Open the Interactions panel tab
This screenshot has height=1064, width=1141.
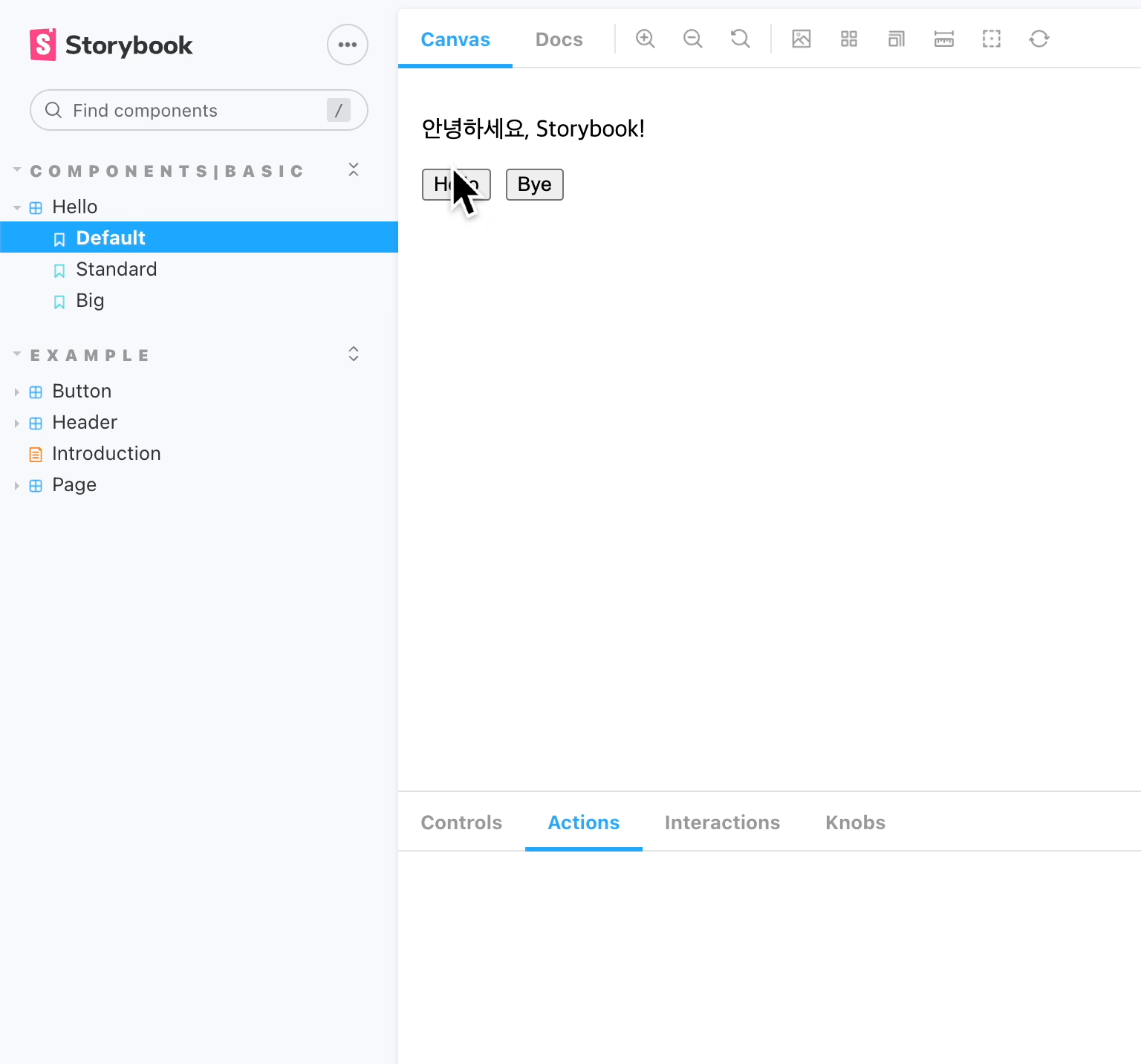722,823
